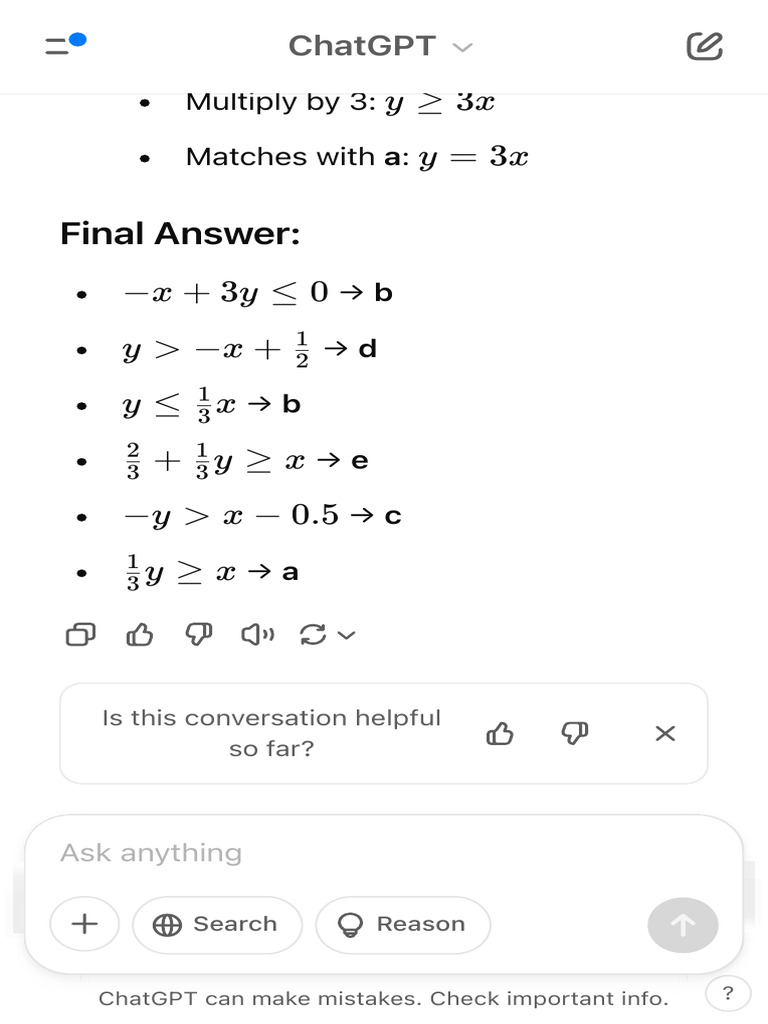Dismiss the conversation helpful prompt
Screen dimensions: 768x1024
point(665,734)
